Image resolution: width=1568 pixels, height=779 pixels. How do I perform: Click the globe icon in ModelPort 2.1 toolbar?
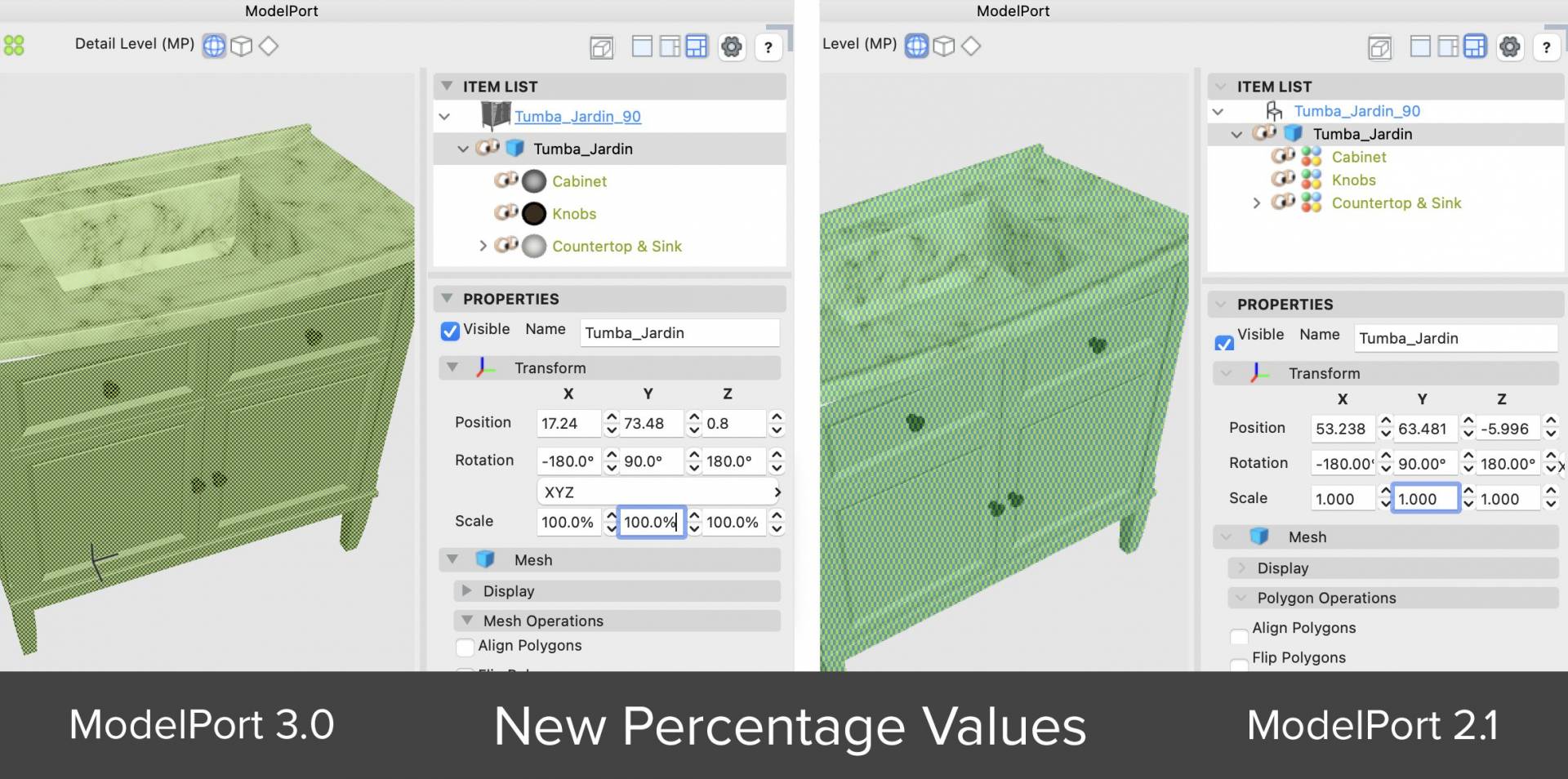[x=917, y=46]
